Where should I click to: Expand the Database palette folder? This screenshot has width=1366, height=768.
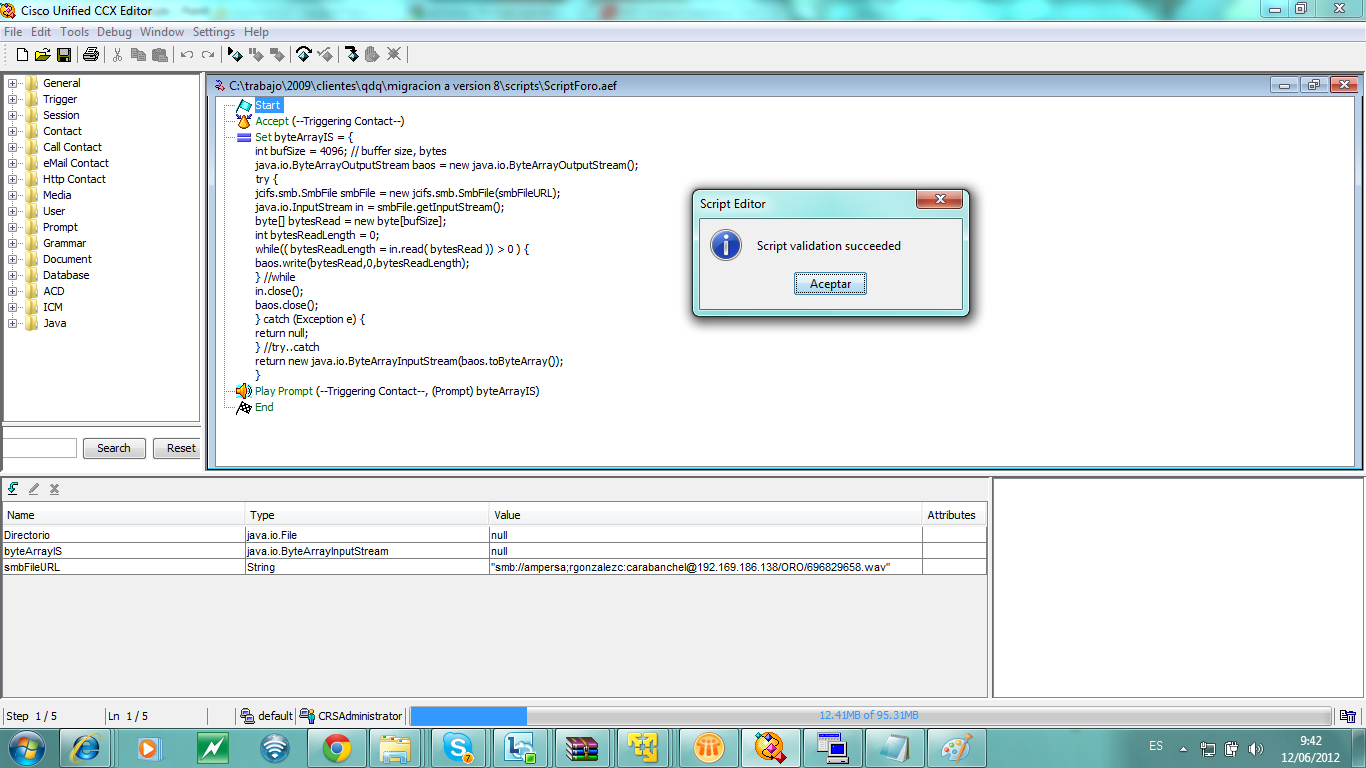pyautogui.click(x=12, y=275)
